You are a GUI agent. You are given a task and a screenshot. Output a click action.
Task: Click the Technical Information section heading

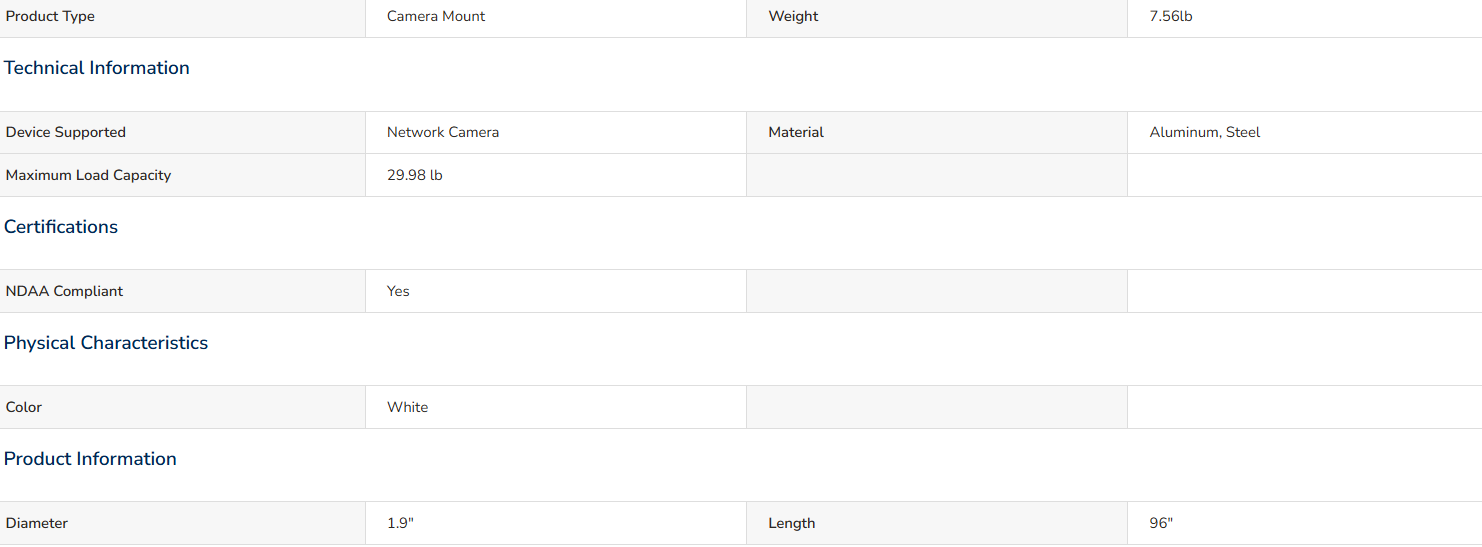[x=97, y=68]
